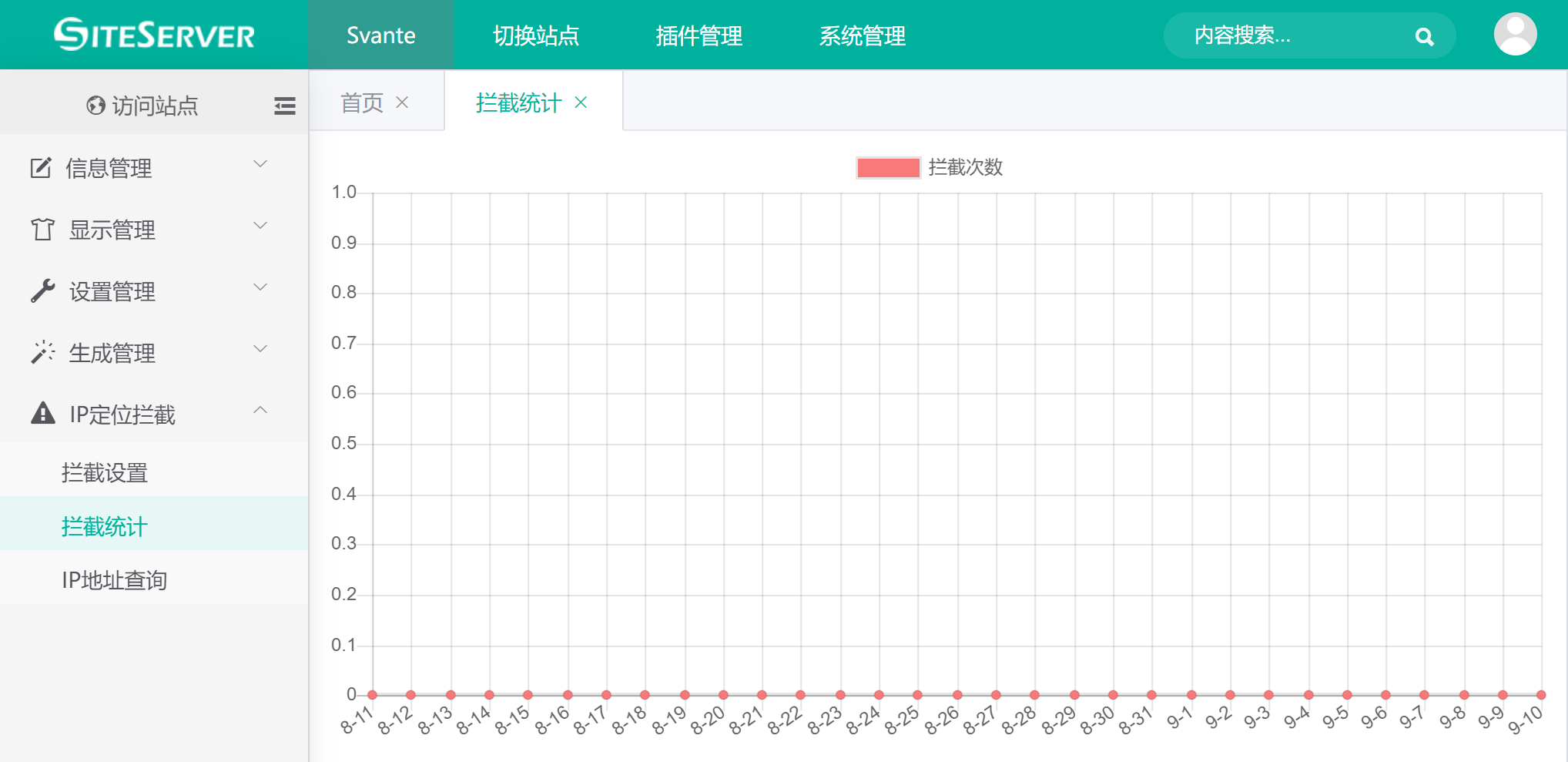Open 拦截设置 in the sidebar

tap(105, 472)
